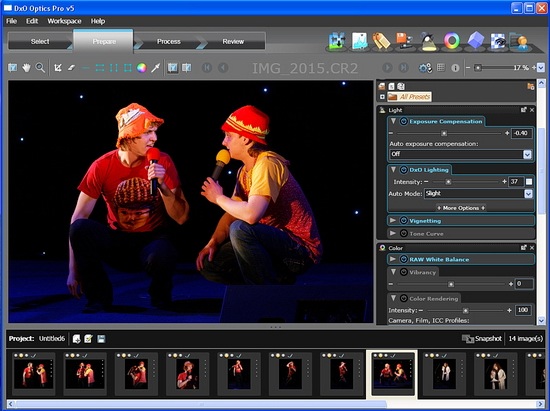The image size is (550, 411).
Task: Click More Options under DxO Lighting
Action: click(461, 208)
